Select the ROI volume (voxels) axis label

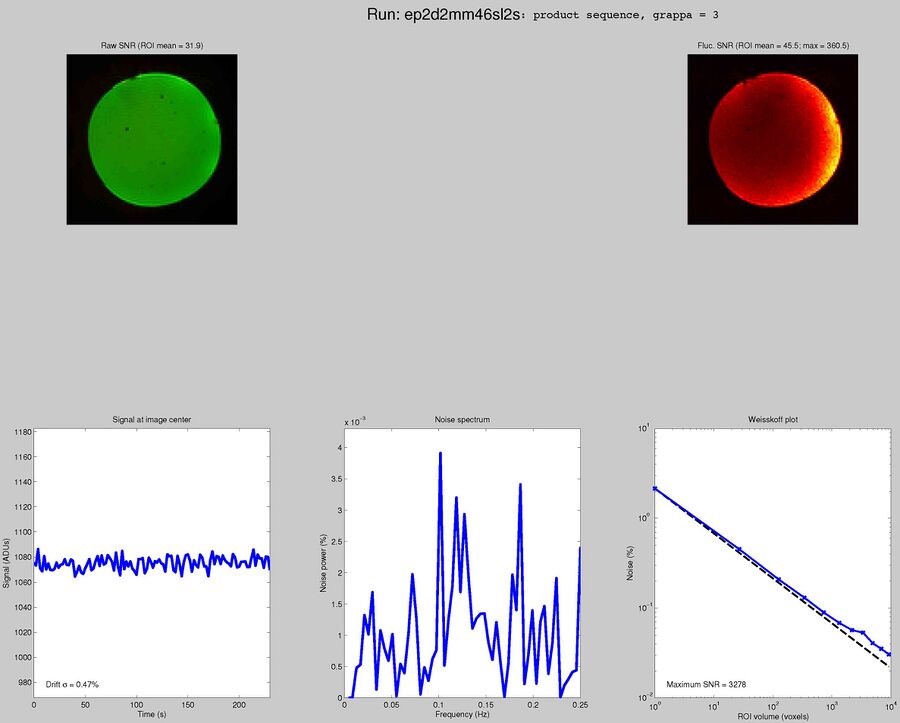pyautogui.click(x=772, y=714)
